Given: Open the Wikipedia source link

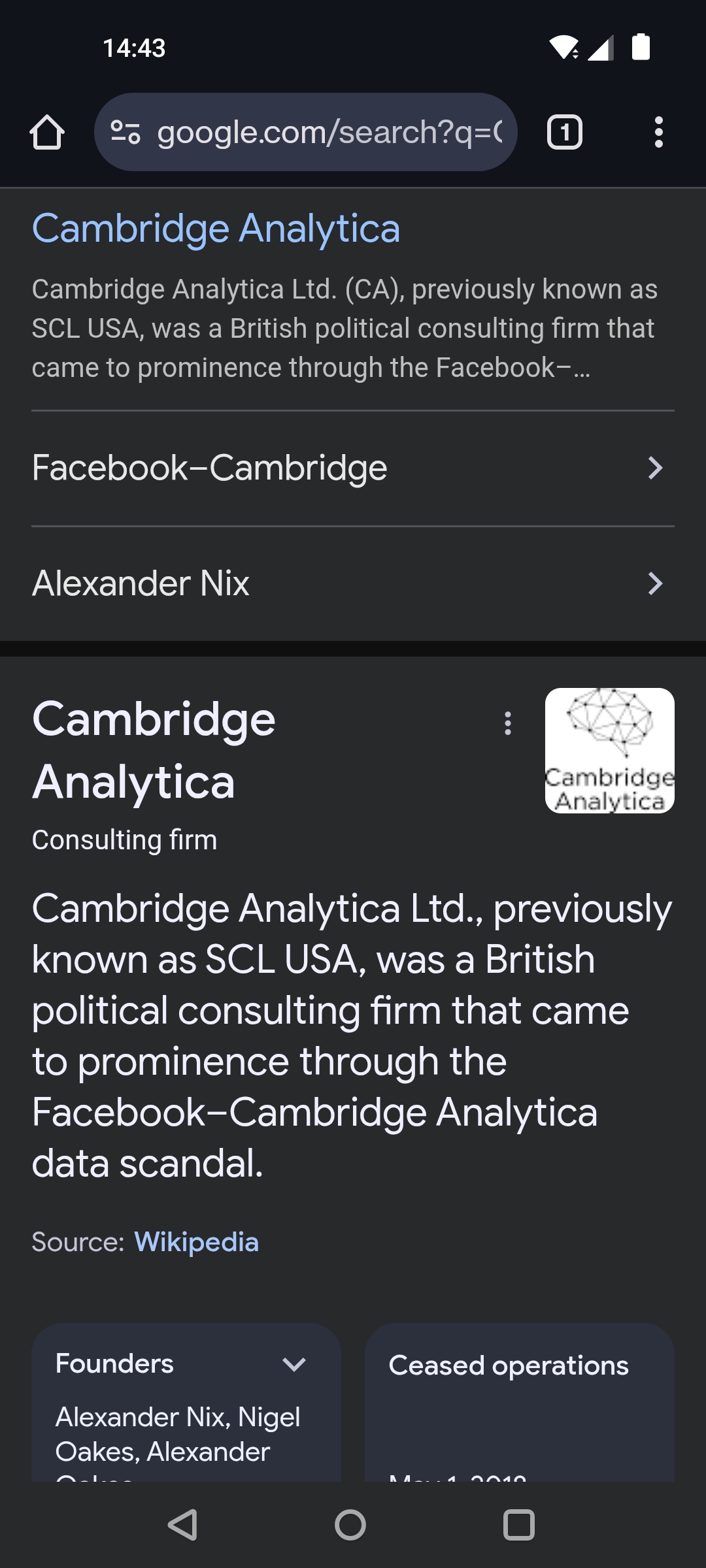Looking at the screenshot, I should click(196, 1242).
